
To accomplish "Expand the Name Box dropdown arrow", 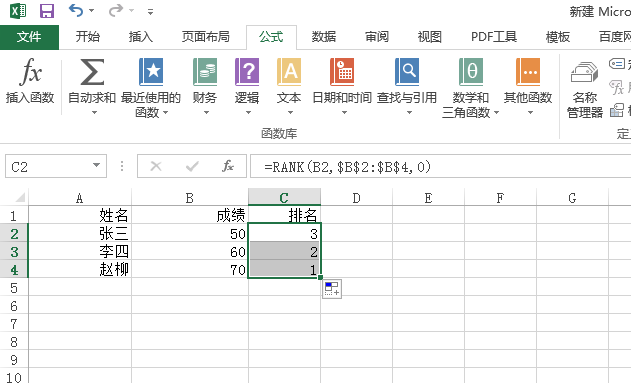I will [x=96, y=165].
